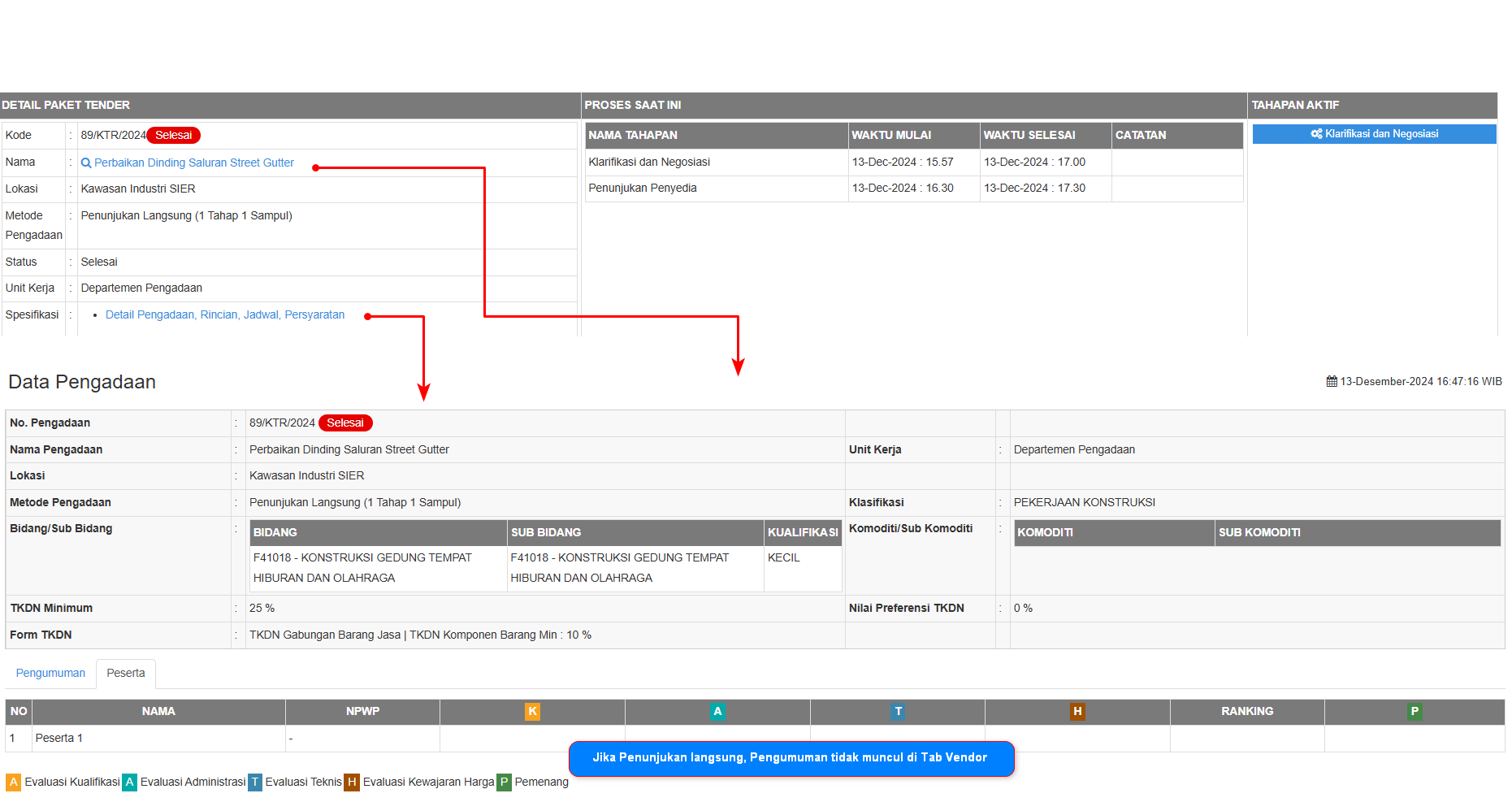The height and width of the screenshot is (802, 1512).
Task: Click the green P column header icon
Action: tap(1414, 712)
